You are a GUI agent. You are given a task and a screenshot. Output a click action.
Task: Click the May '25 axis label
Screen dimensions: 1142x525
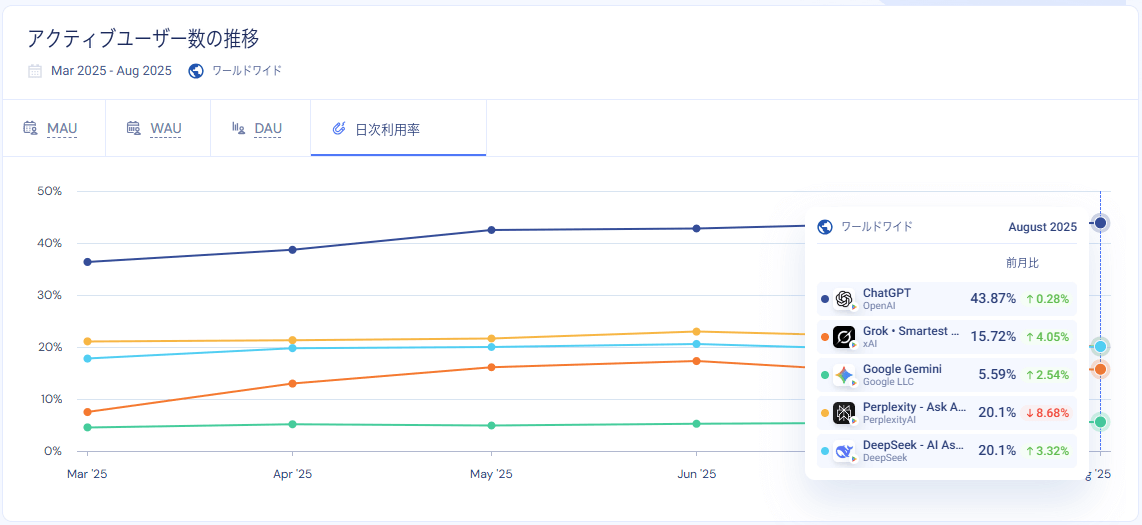[492, 474]
